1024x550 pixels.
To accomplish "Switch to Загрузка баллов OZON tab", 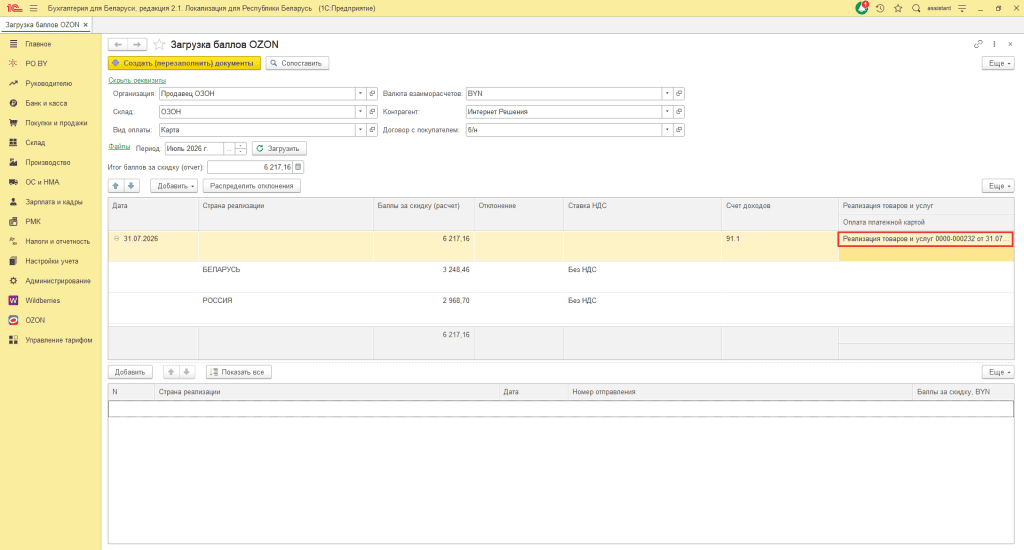I will tap(42, 25).
